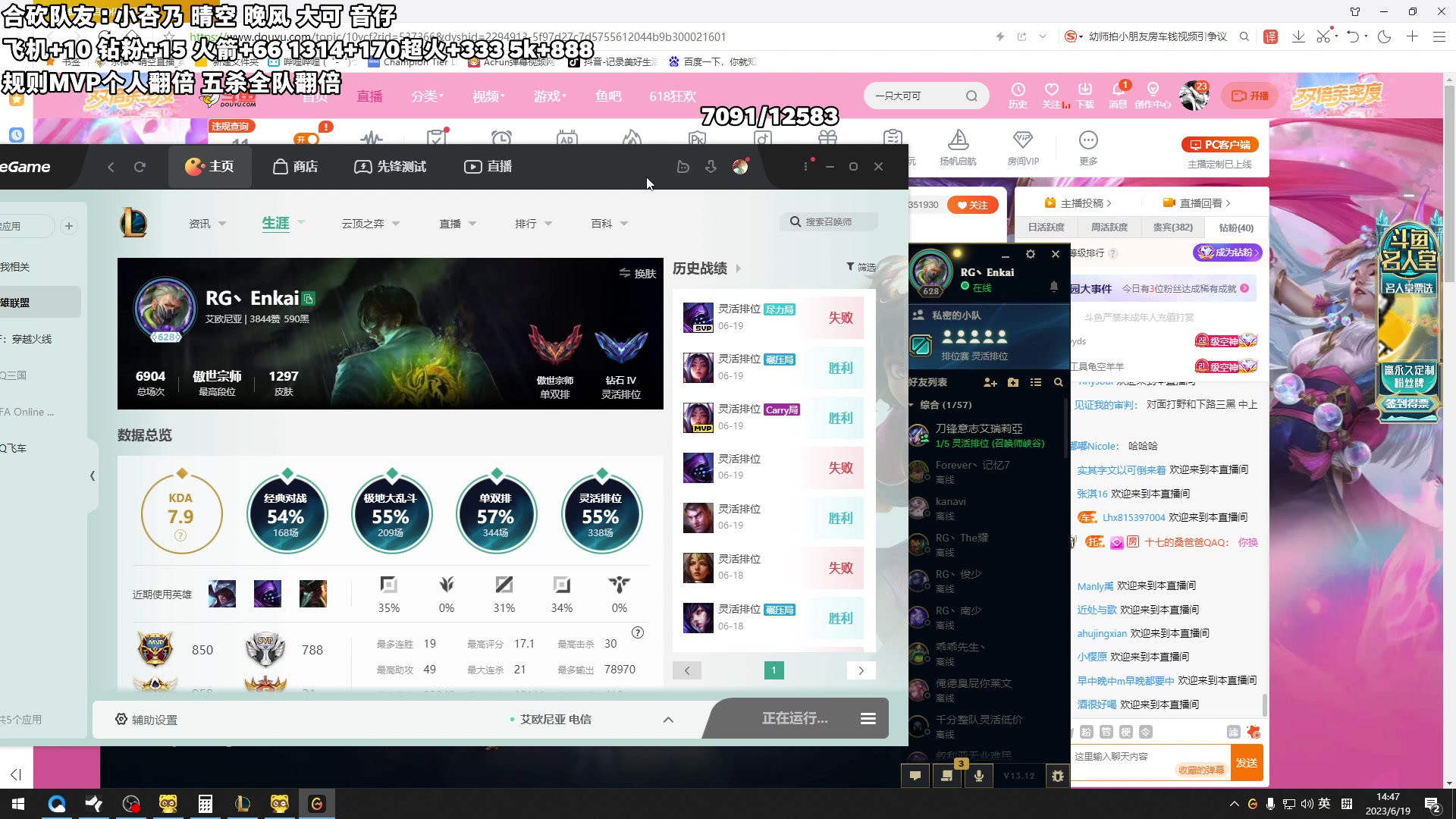
Task: Click add friend icon in 好友列表
Action: point(990,382)
